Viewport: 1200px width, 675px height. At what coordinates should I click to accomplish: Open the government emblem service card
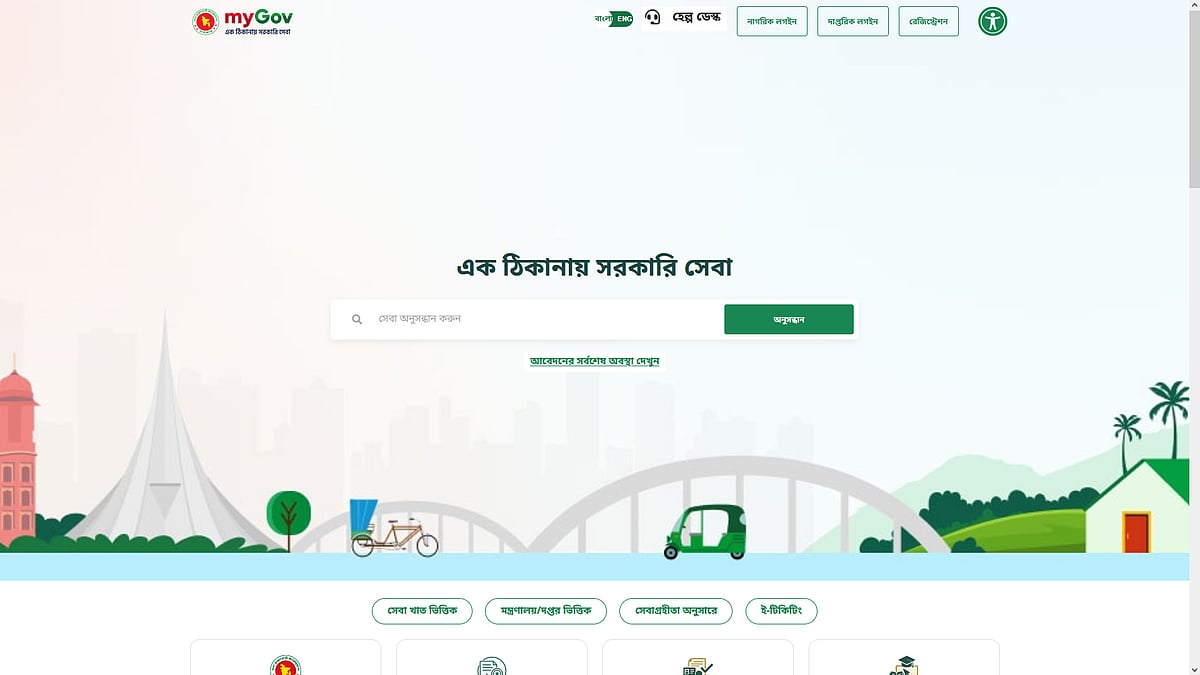click(286, 657)
